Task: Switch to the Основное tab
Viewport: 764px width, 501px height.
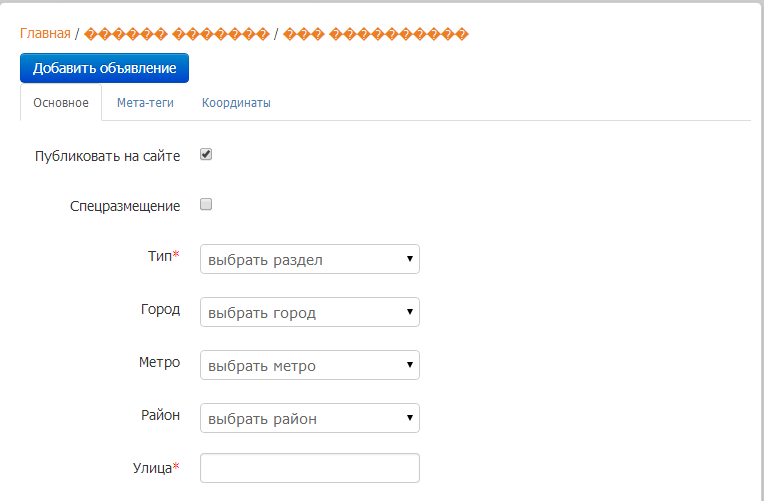Action: pyautogui.click(x=61, y=103)
